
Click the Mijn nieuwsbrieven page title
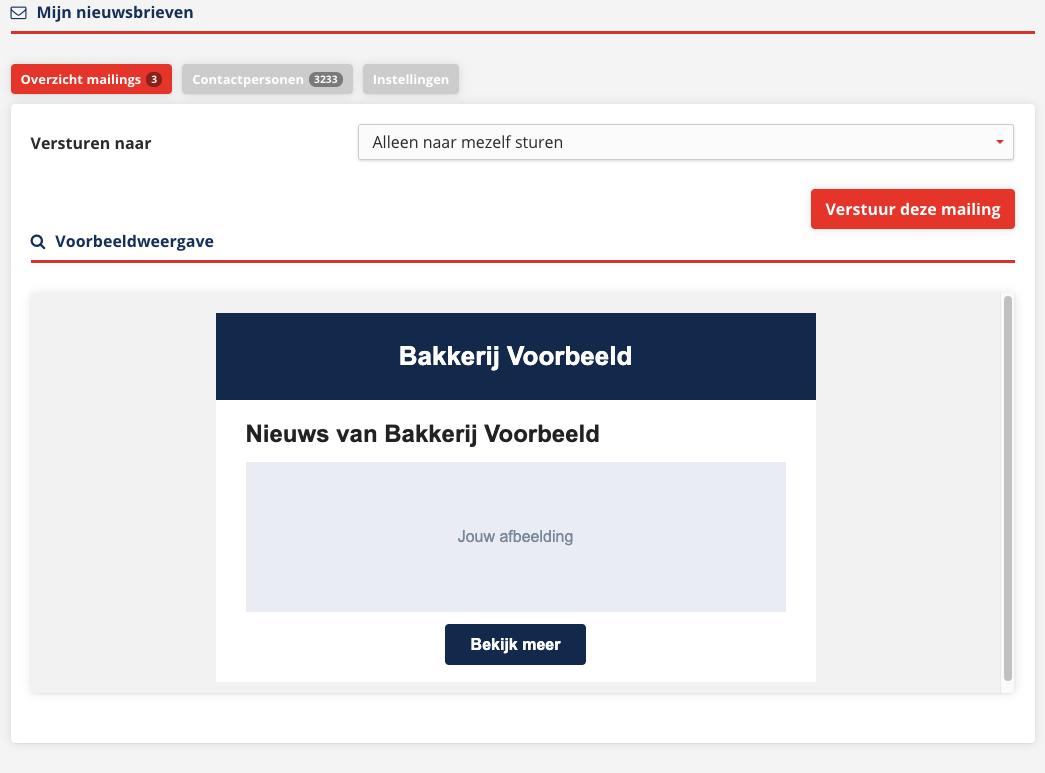[115, 13]
